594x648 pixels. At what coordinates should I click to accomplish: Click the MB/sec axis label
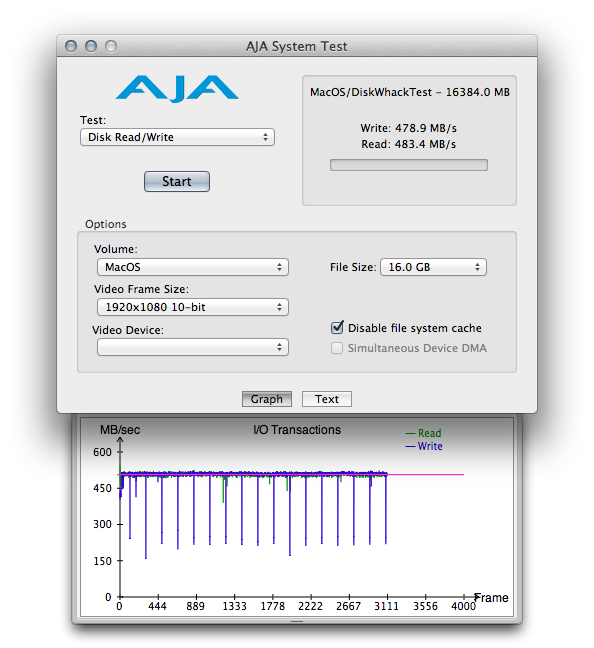(x=120, y=430)
